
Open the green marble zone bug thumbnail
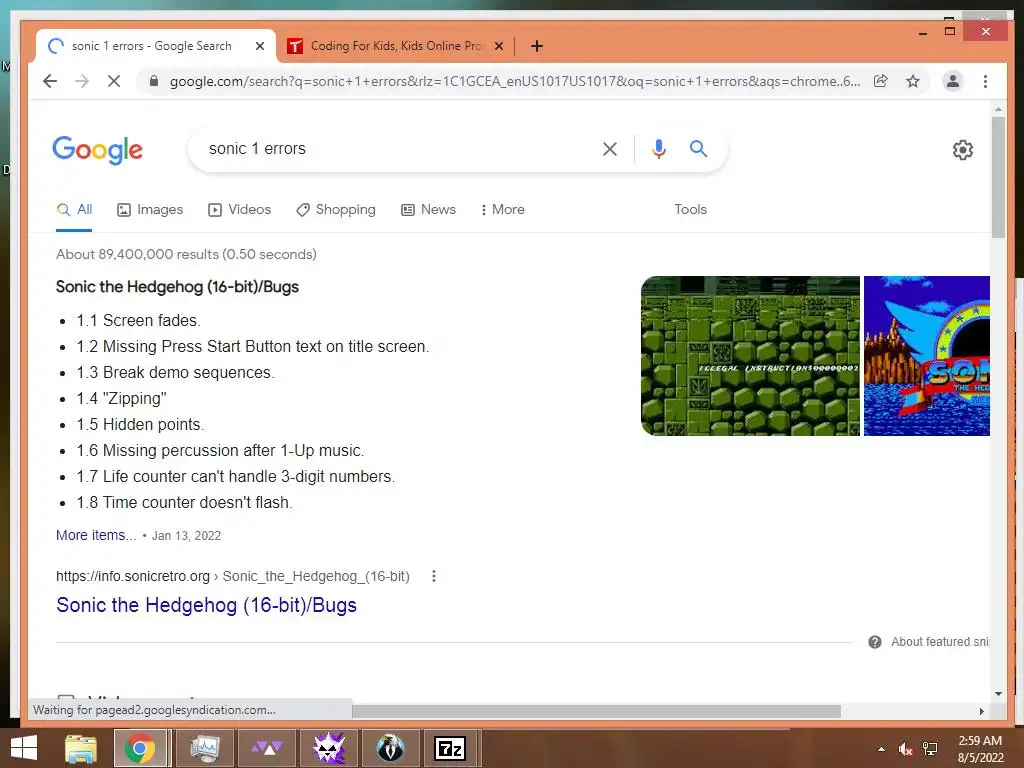pyautogui.click(x=750, y=356)
